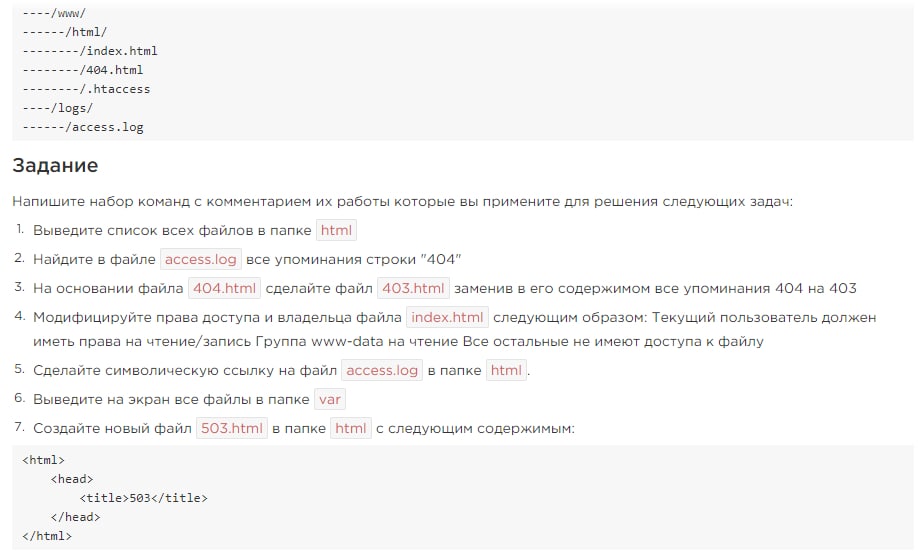
Task: Click the '<title>503</title>' code line
Action: click(143, 498)
